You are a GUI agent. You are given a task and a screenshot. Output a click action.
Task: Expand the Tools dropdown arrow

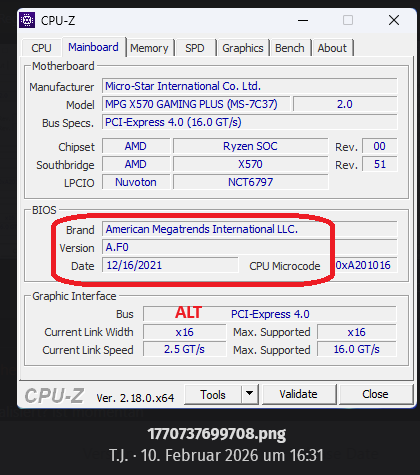coord(250,393)
